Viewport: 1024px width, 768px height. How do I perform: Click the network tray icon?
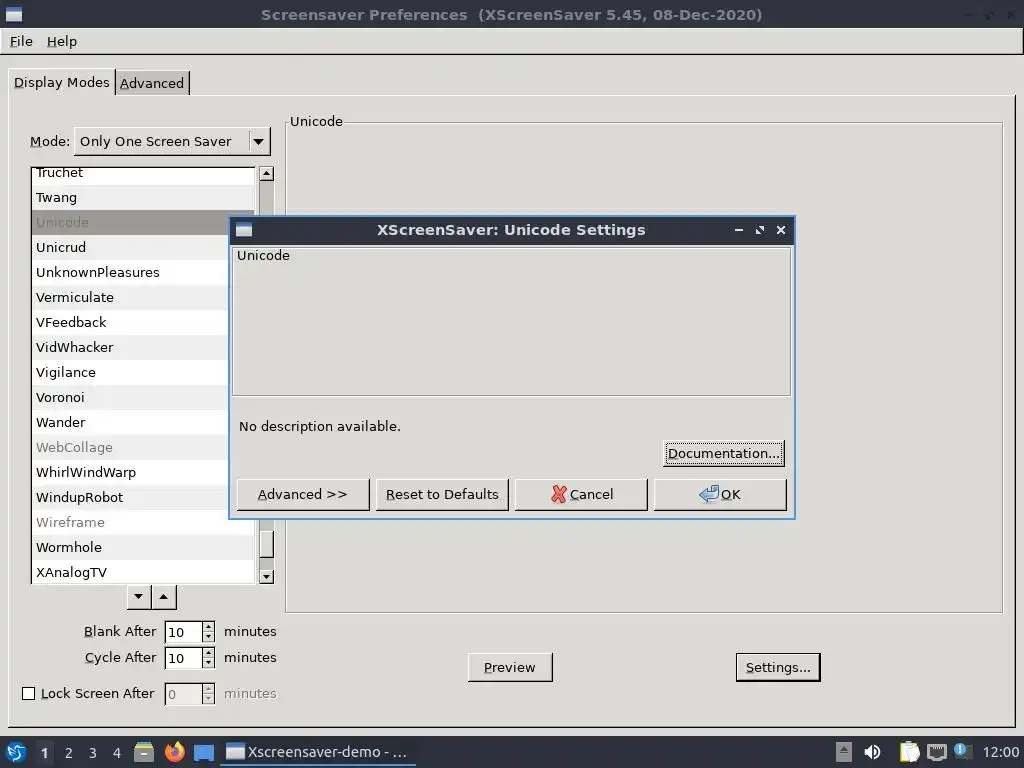point(936,752)
